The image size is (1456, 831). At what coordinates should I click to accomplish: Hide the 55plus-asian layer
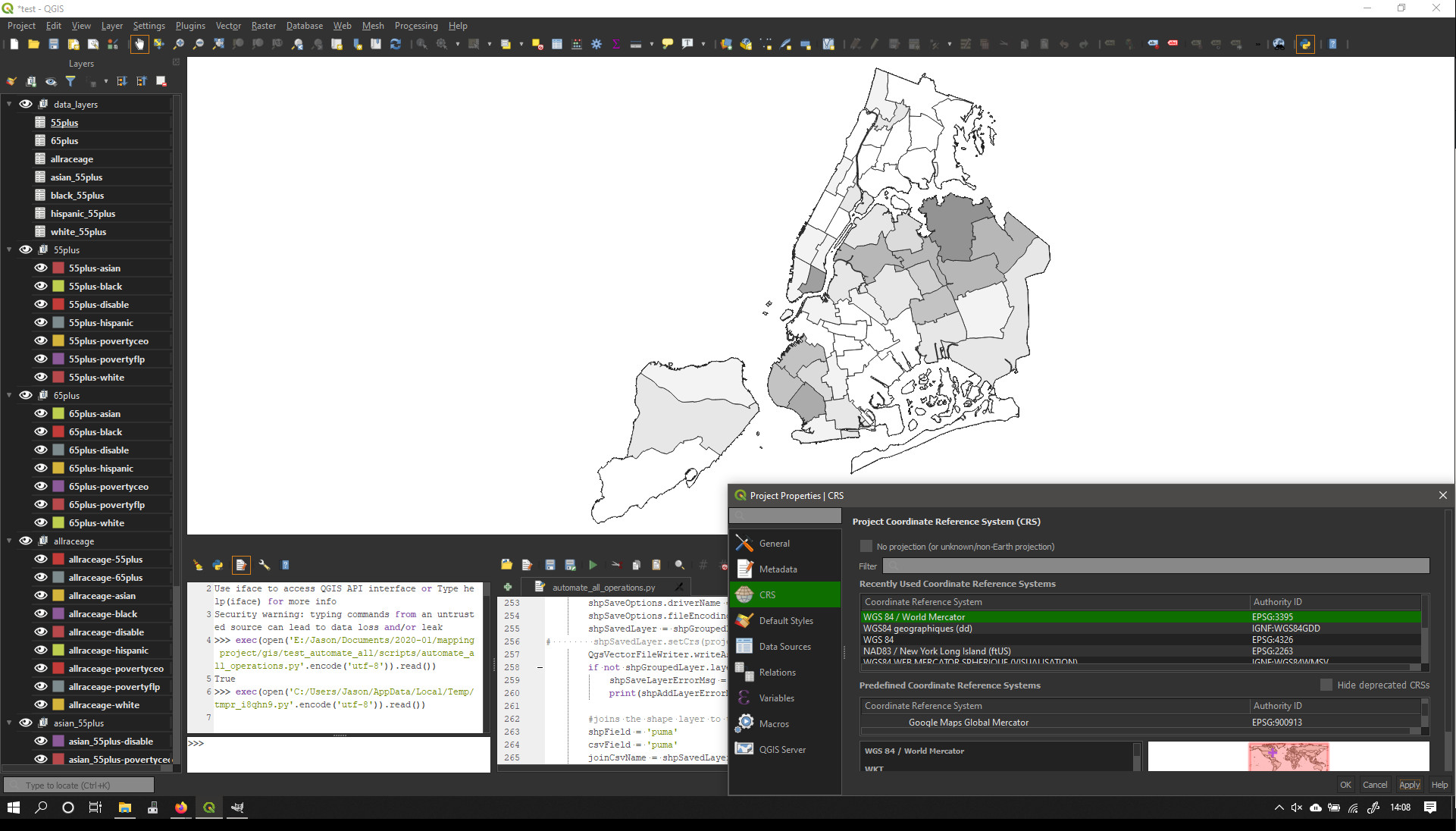pos(41,268)
